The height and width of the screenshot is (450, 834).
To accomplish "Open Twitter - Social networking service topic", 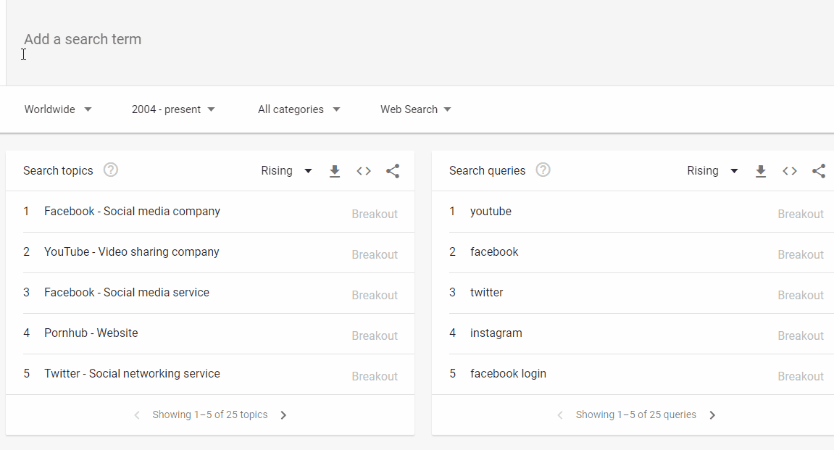I will pos(132,374).
